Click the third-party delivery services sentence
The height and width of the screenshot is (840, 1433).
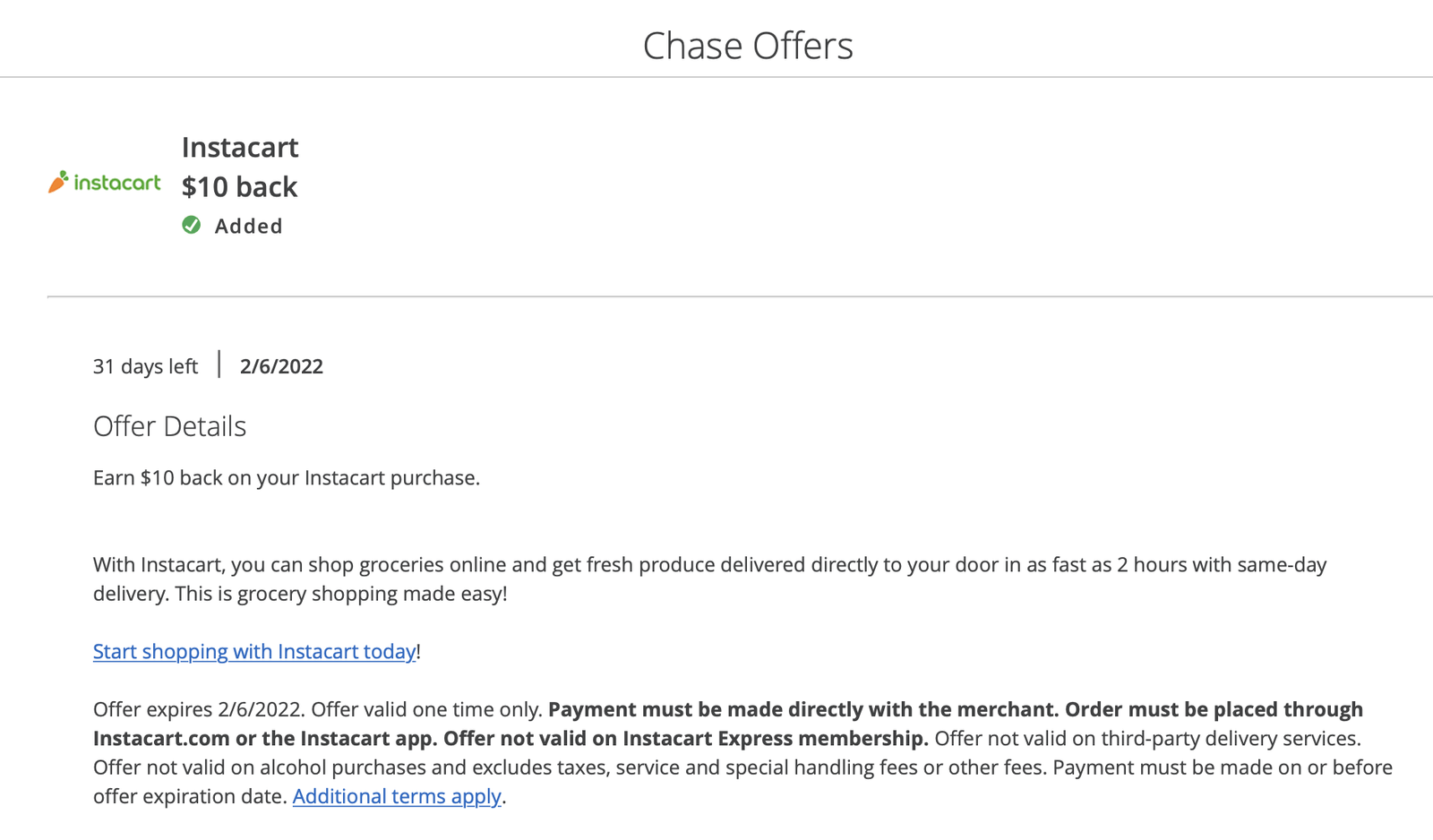(x=1147, y=739)
